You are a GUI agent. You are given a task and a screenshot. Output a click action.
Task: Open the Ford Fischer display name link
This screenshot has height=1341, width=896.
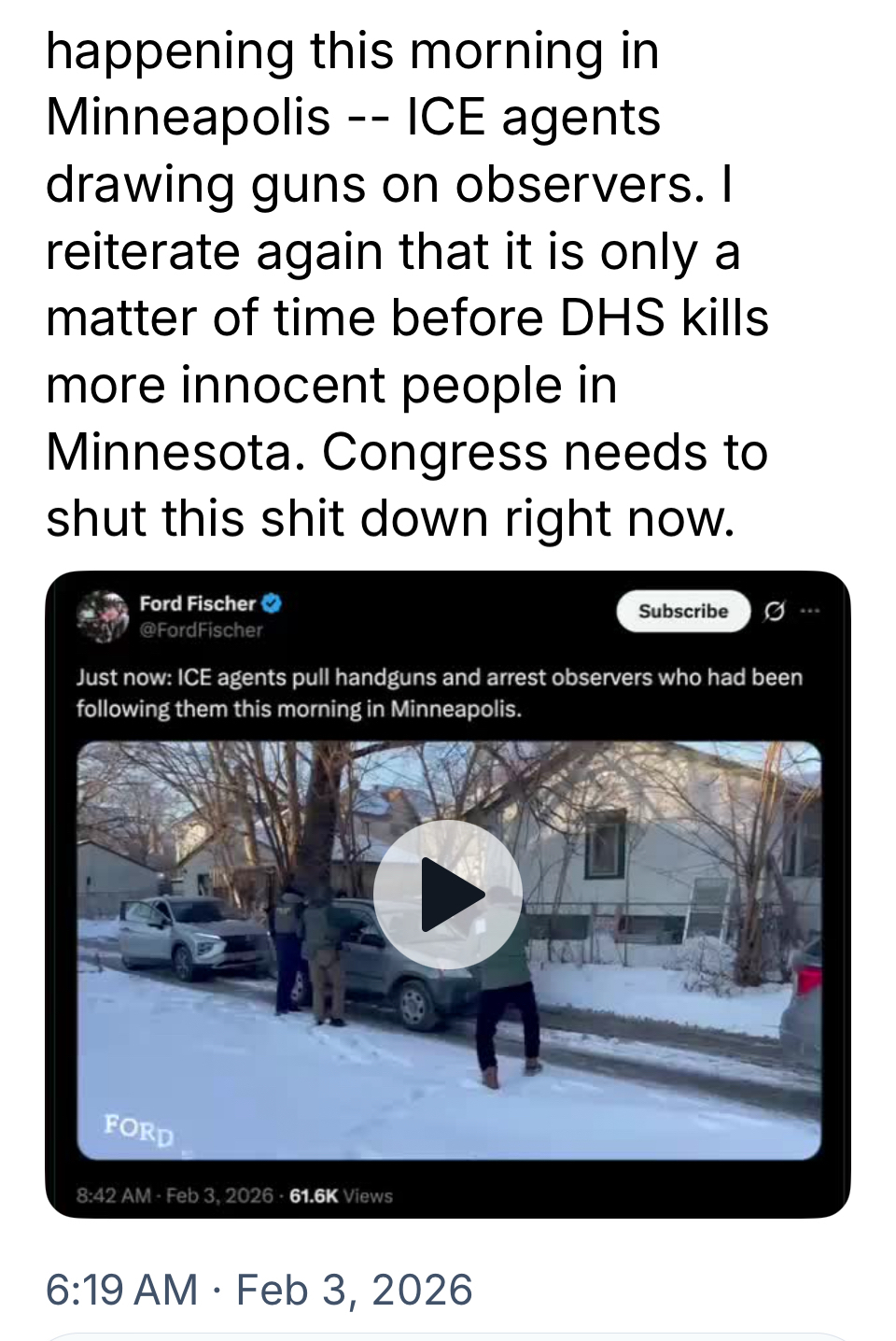[197, 603]
